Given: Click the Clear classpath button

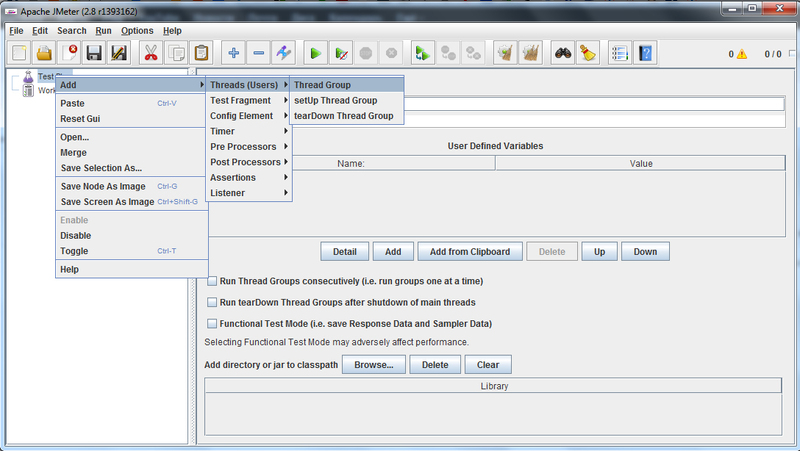Looking at the screenshot, I should point(488,365).
